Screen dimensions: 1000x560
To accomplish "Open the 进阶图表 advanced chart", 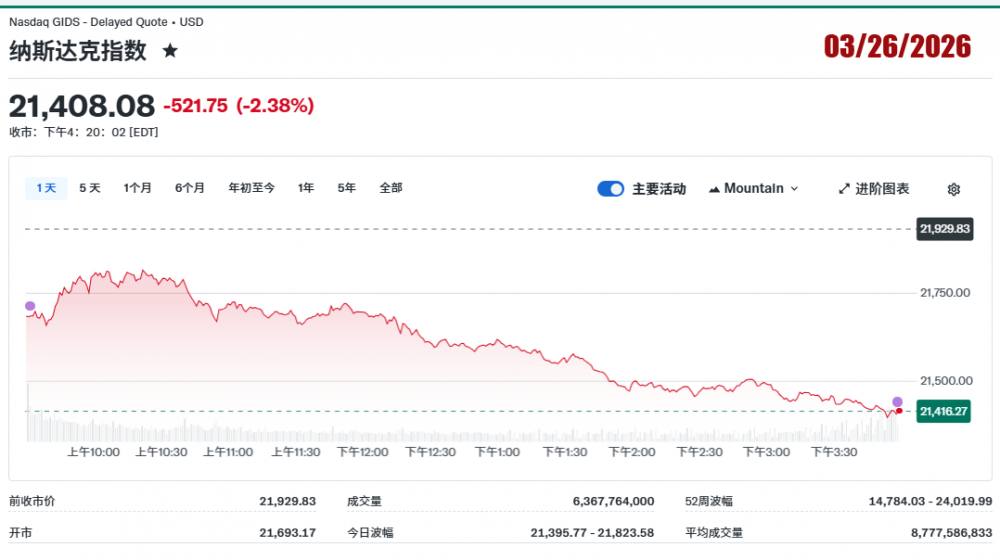I will [x=873, y=189].
